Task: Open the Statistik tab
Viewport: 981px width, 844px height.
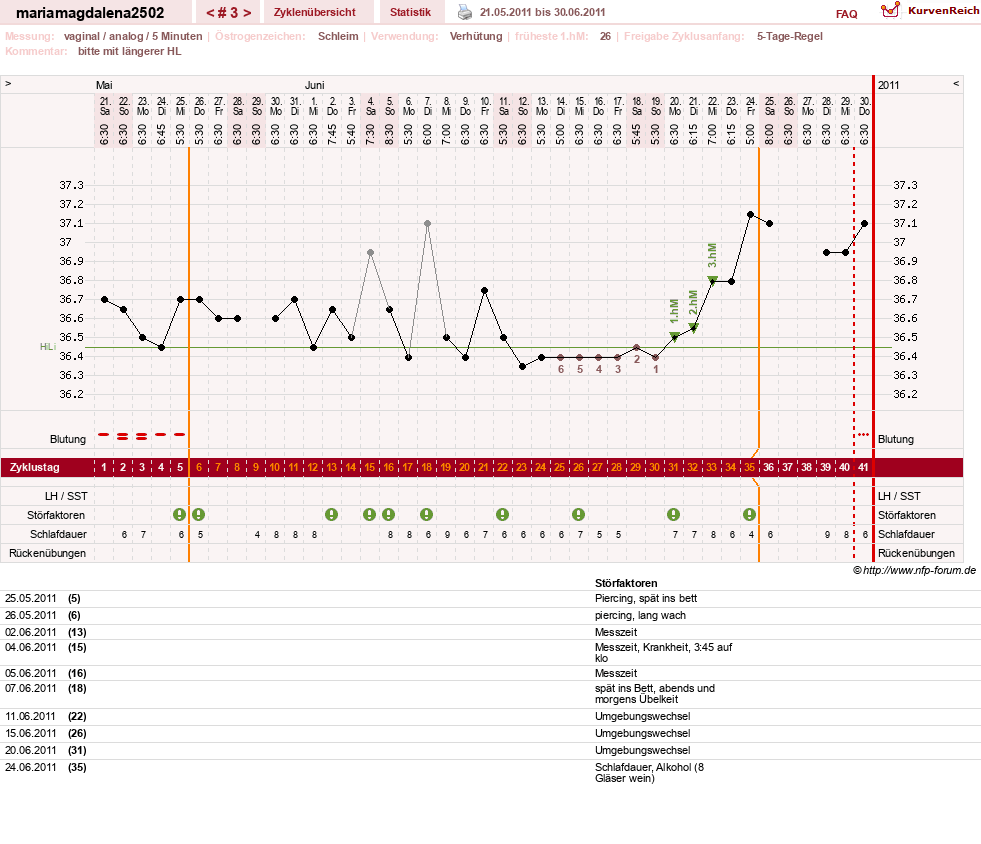Action: pos(410,13)
